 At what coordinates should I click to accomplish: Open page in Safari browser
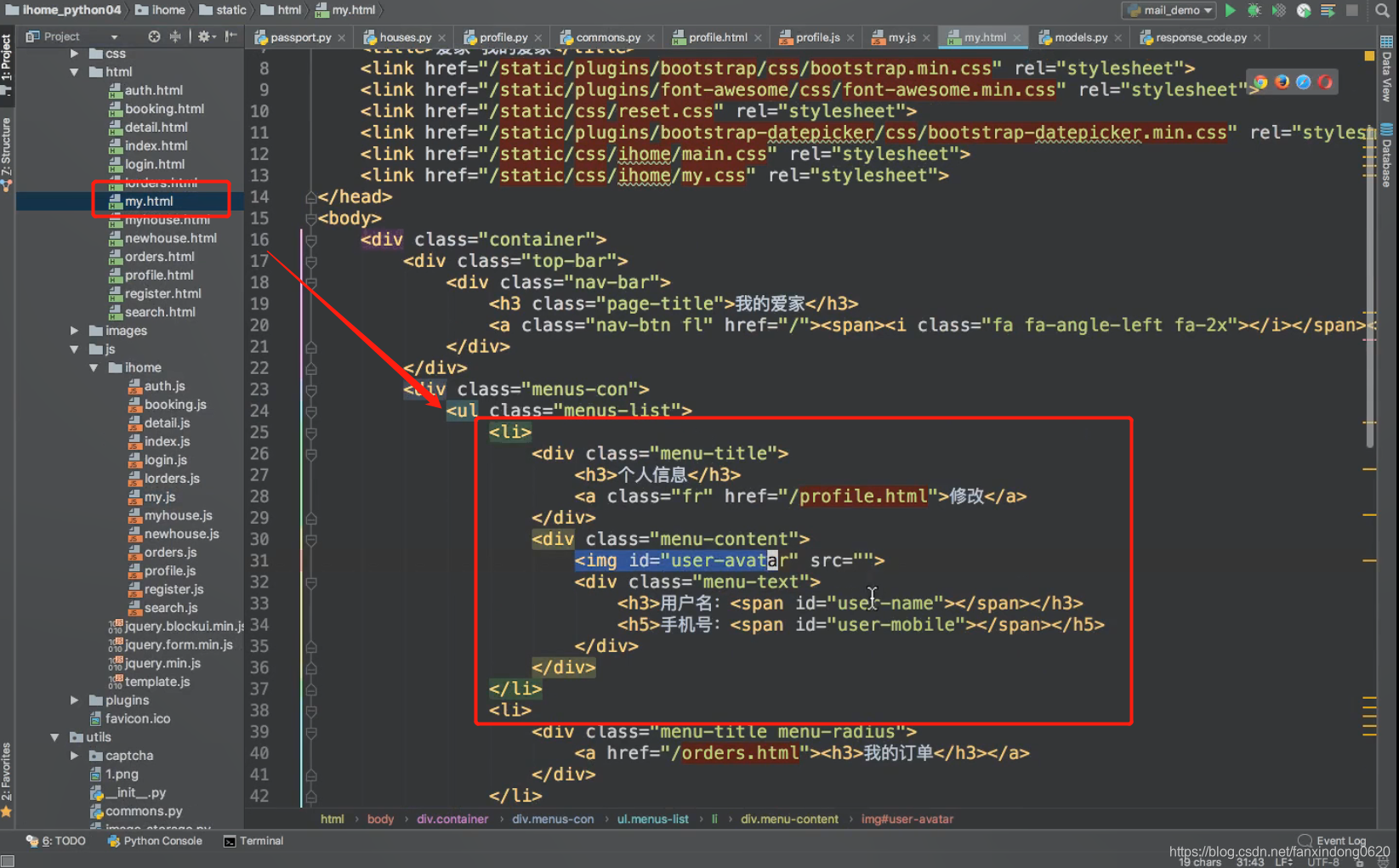coord(1303,82)
